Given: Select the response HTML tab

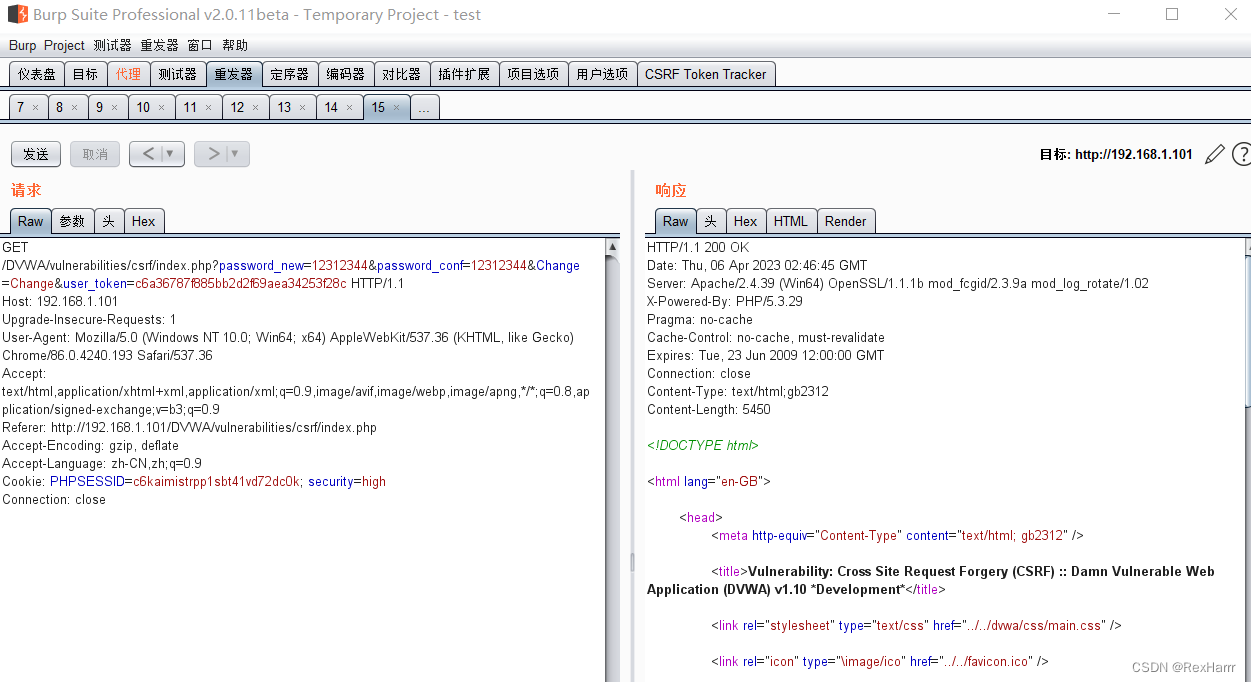Looking at the screenshot, I should [791, 221].
